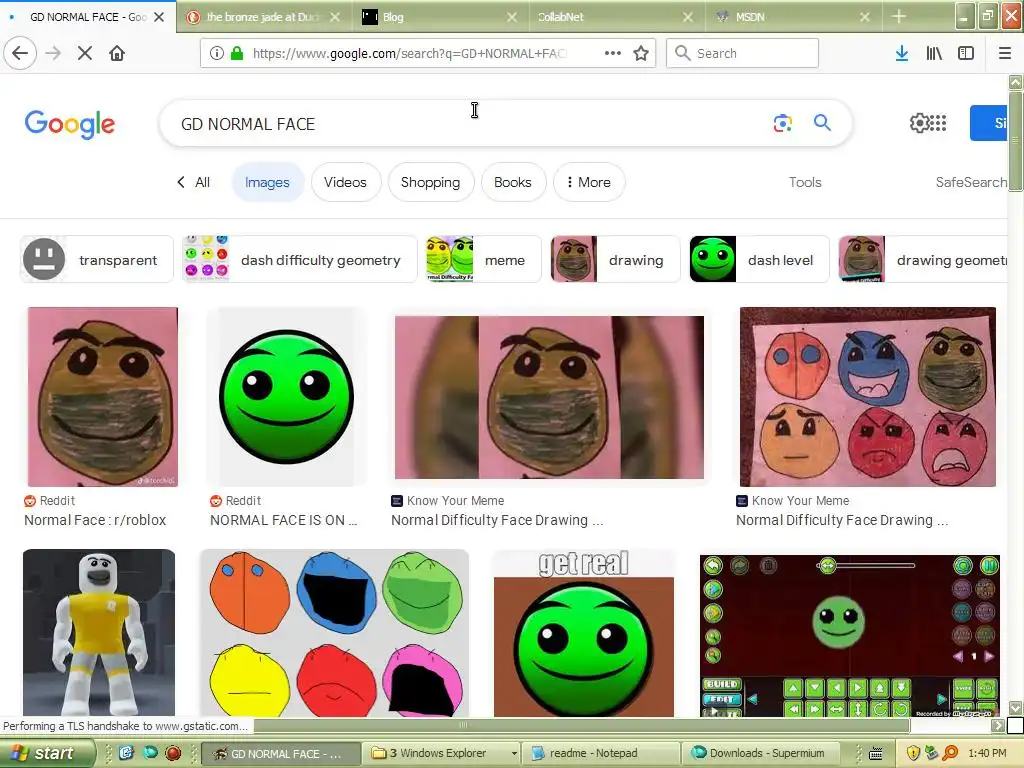Open the Google apps grid icon
1024x768 pixels.
[x=938, y=123]
